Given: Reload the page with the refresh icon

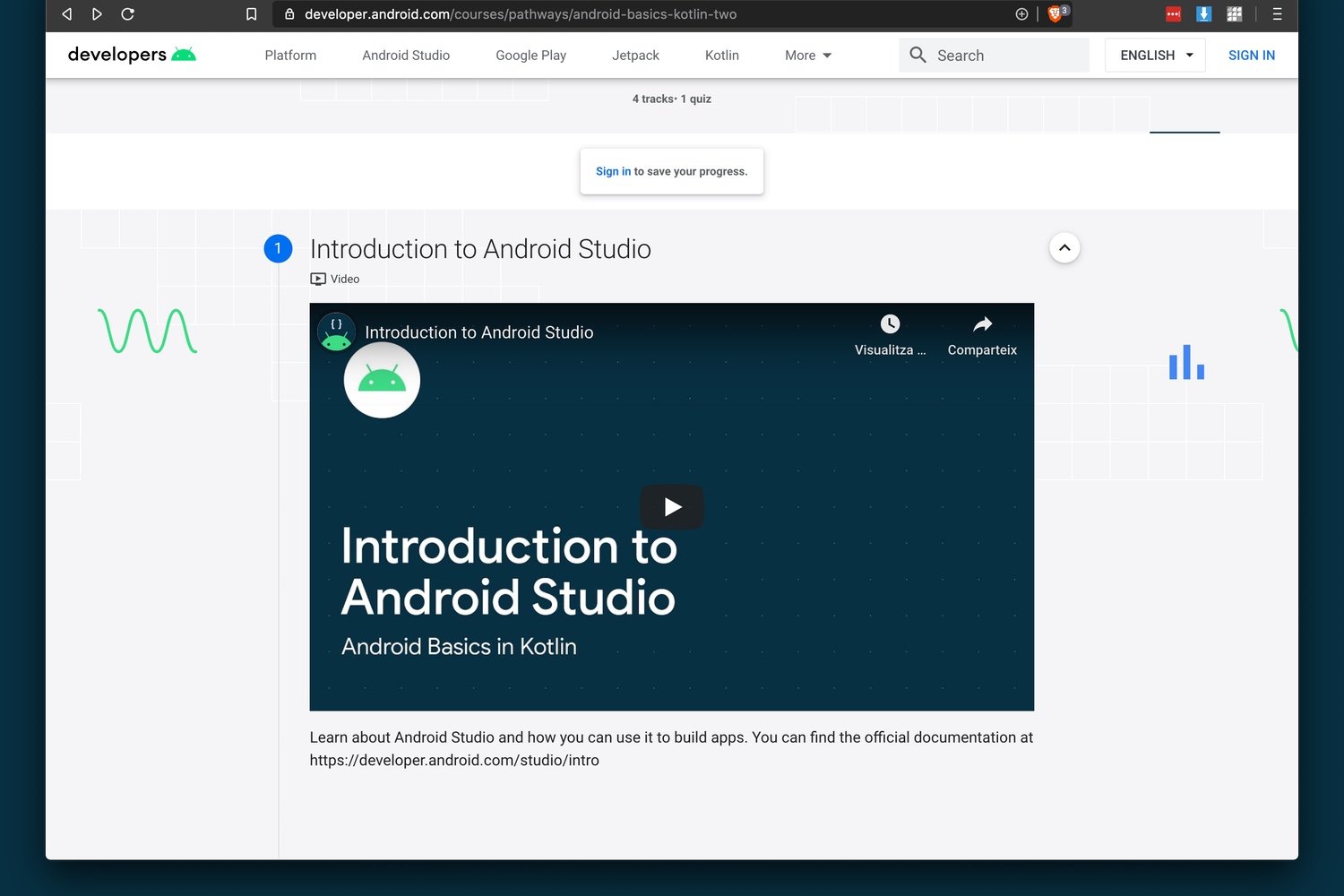Looking at the screenshot, I should point(127,14).
